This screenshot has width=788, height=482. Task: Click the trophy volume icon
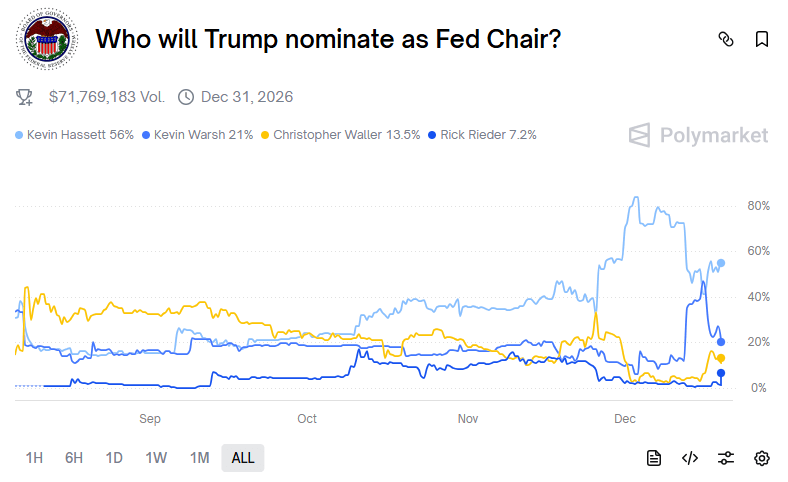point(25,97)
